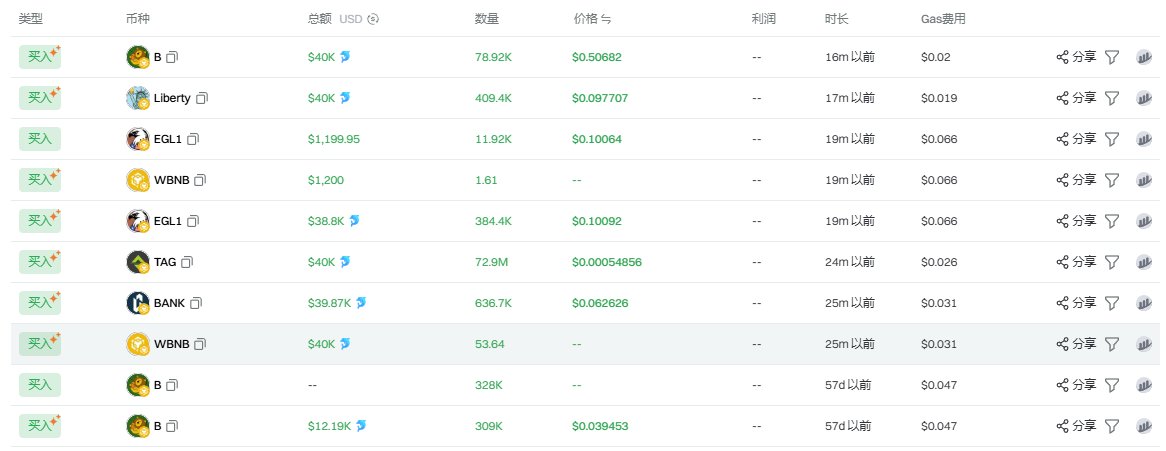Viewport: 1166px width, 451px height.
Task: Filter by the TAG token row
Action: [1112, 262]
